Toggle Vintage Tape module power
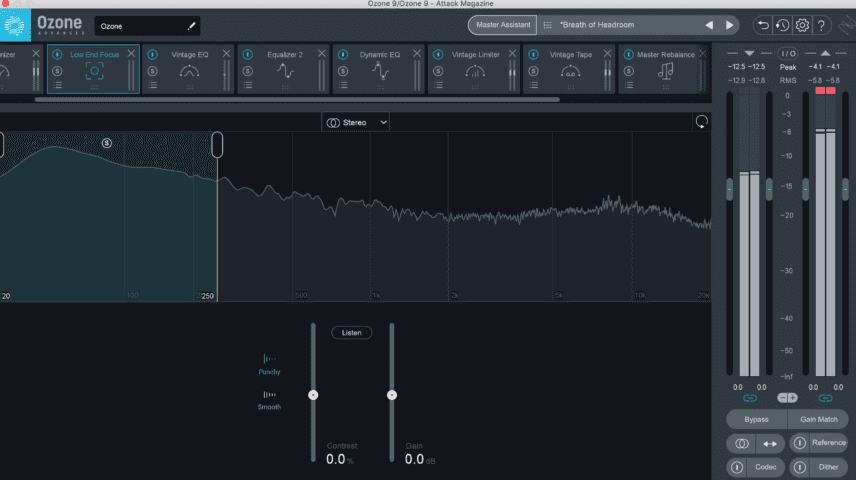Screen dimensions: 856x480 pyautogui.click(x=533, y=55)
